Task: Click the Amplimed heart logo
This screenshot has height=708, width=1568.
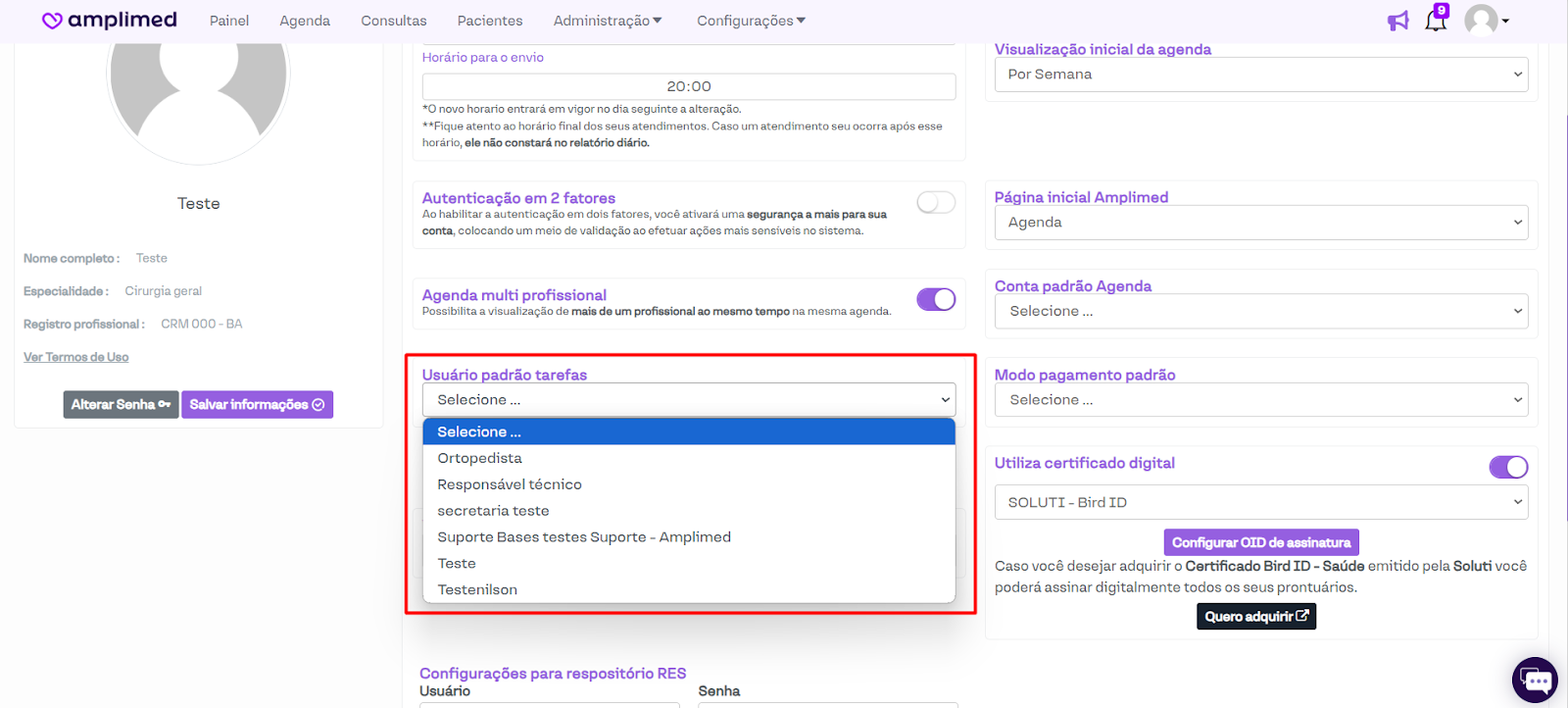Action: [53, 21]
